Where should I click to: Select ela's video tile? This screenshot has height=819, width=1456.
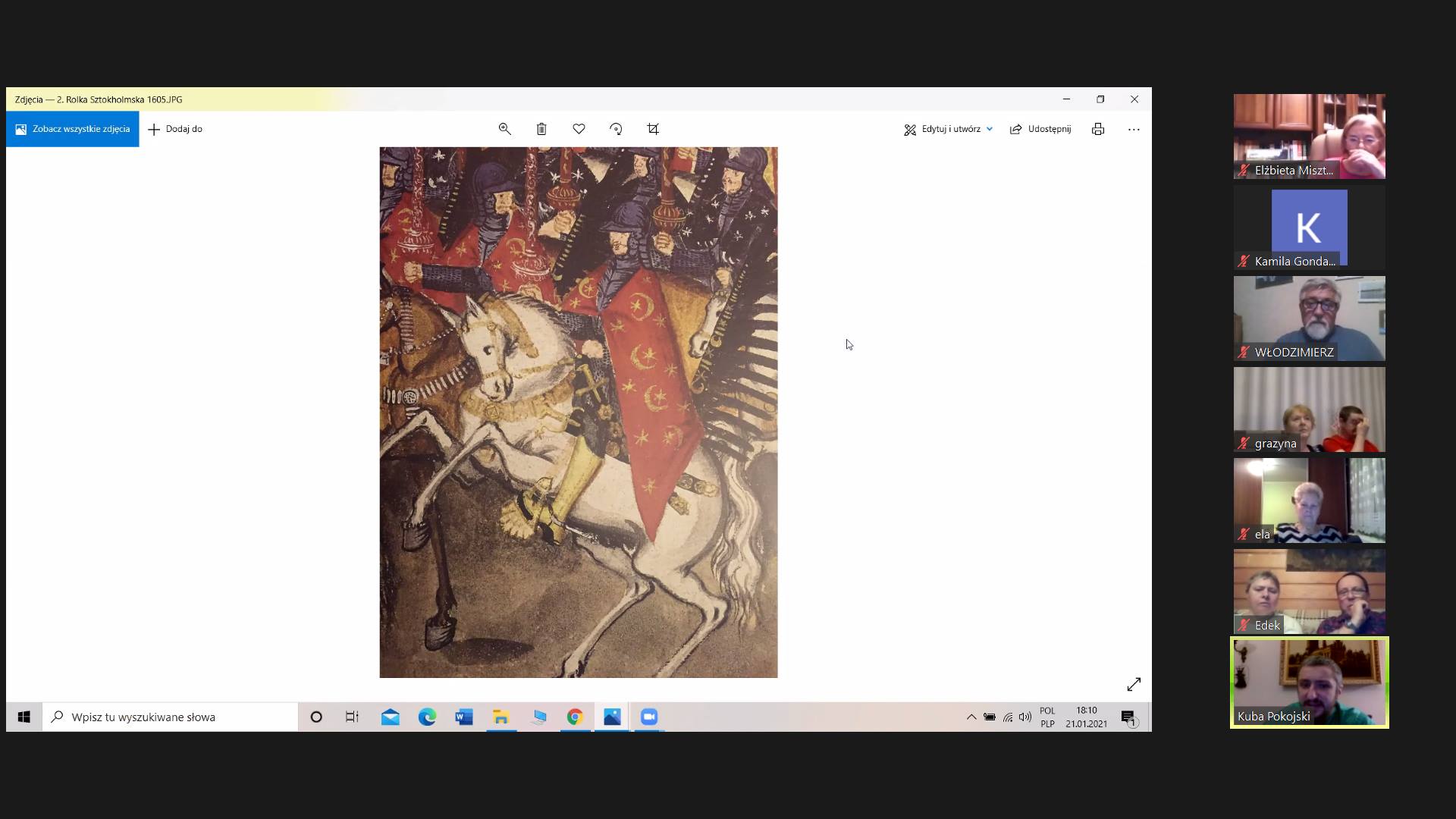[1310, 500]
